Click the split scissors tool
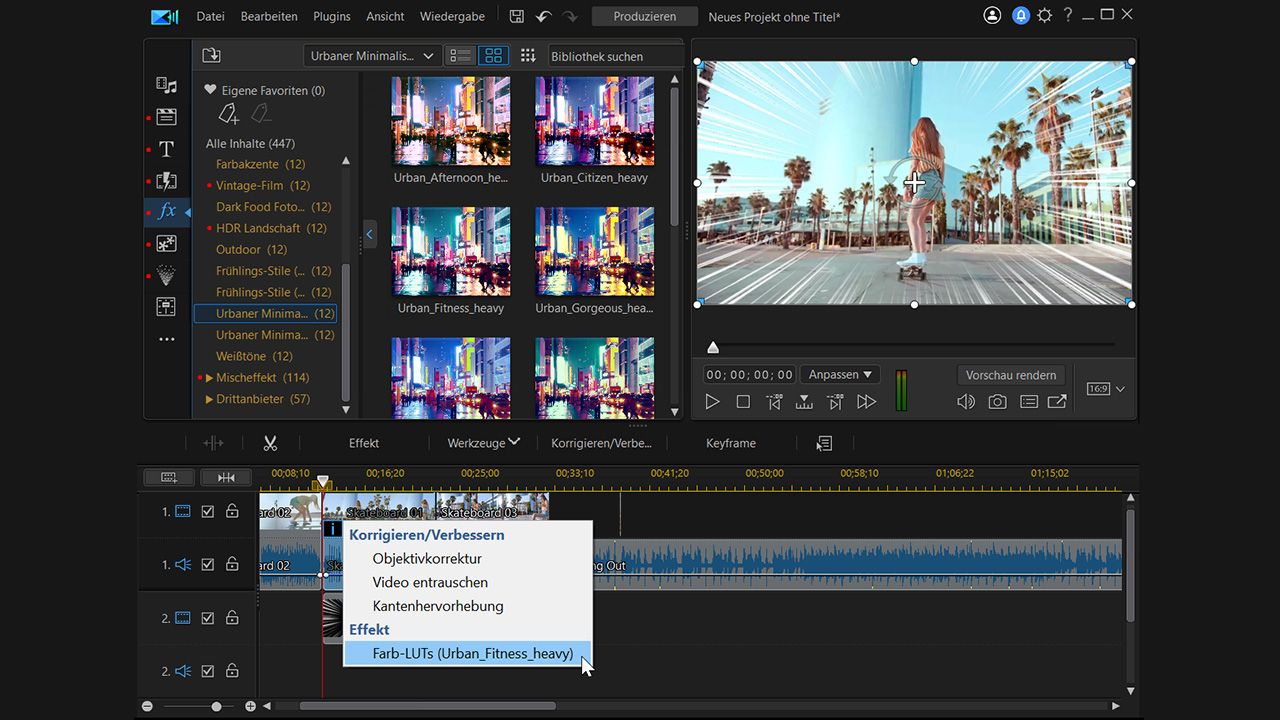This screenshot has height=720, width=1280. pyautogui.click(x=270, y=443)
